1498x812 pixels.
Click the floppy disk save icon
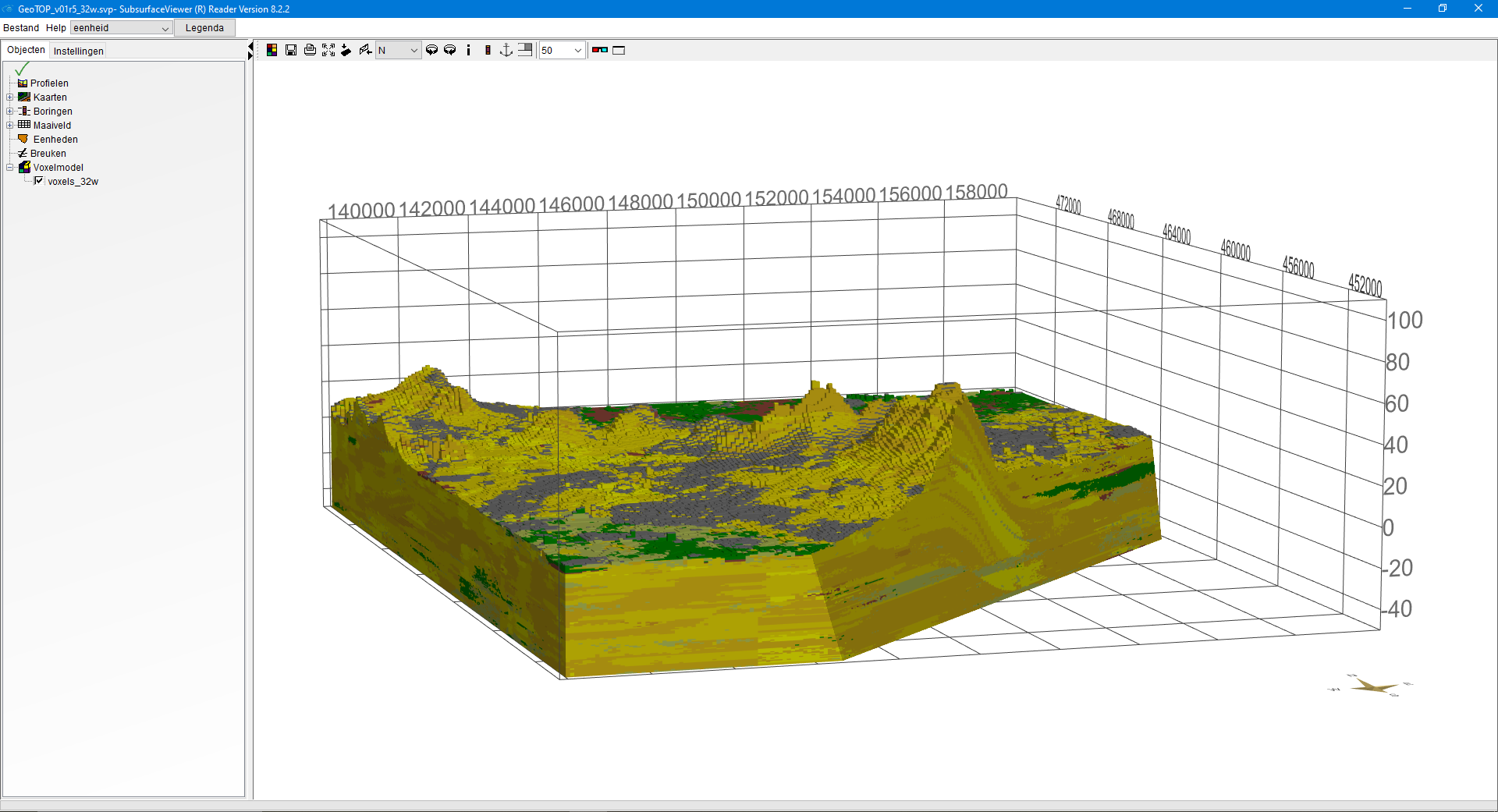[x=291, y=50]
